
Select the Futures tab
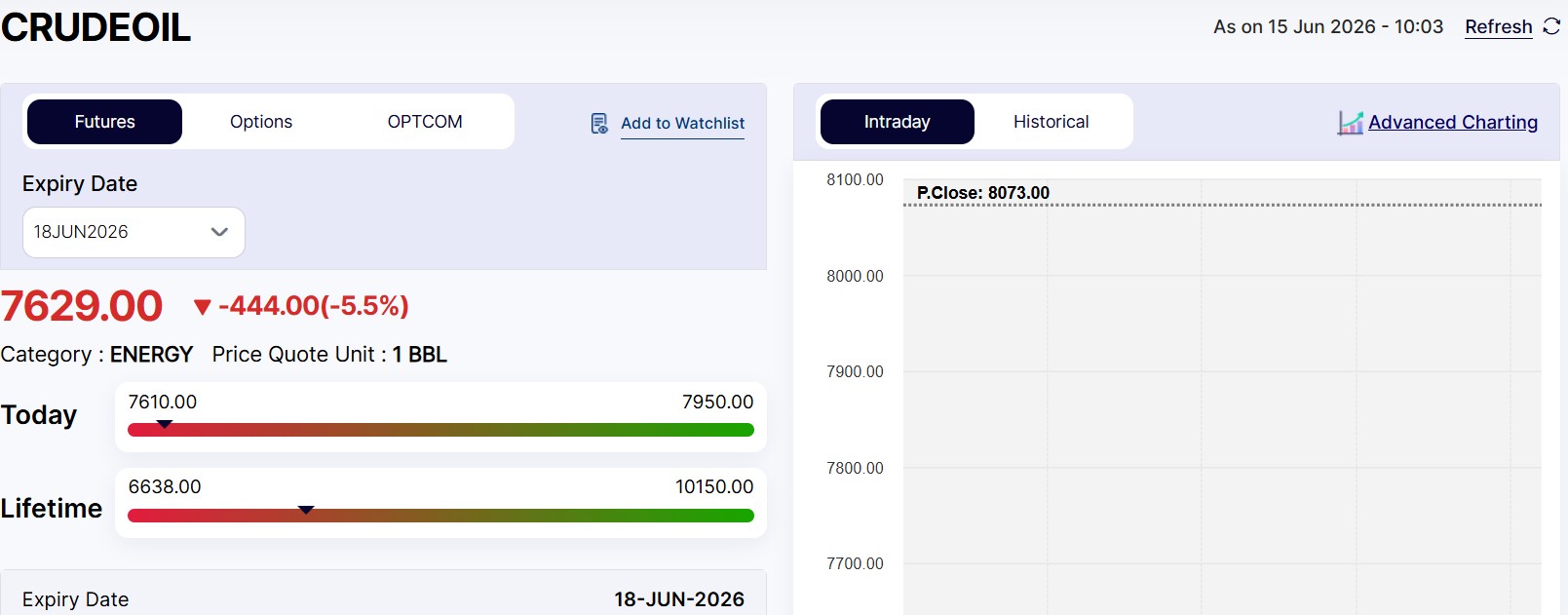click(104, 122)
